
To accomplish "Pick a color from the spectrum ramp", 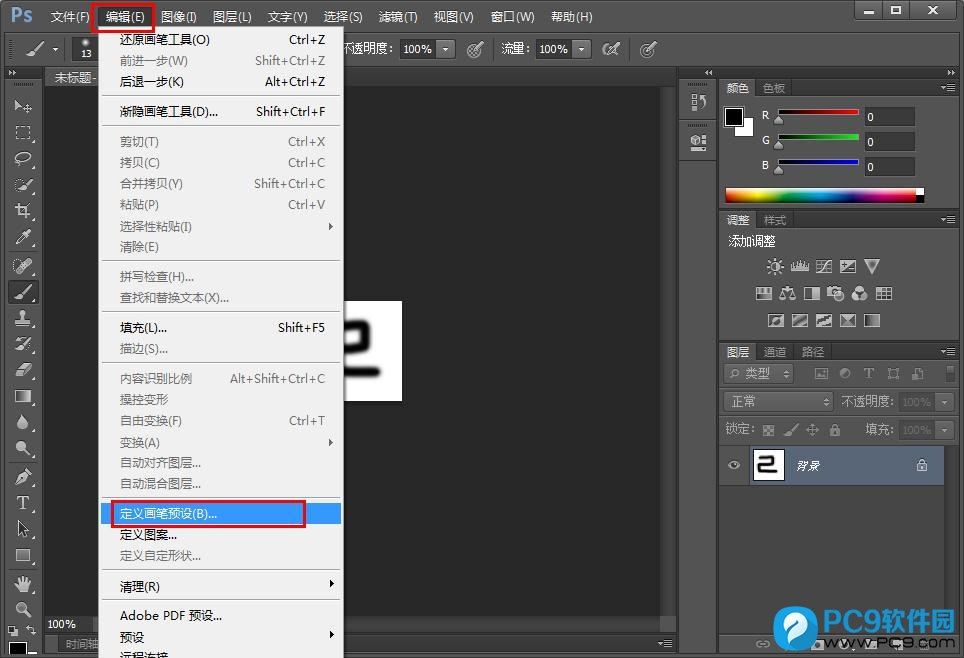I will coord(824,196).
